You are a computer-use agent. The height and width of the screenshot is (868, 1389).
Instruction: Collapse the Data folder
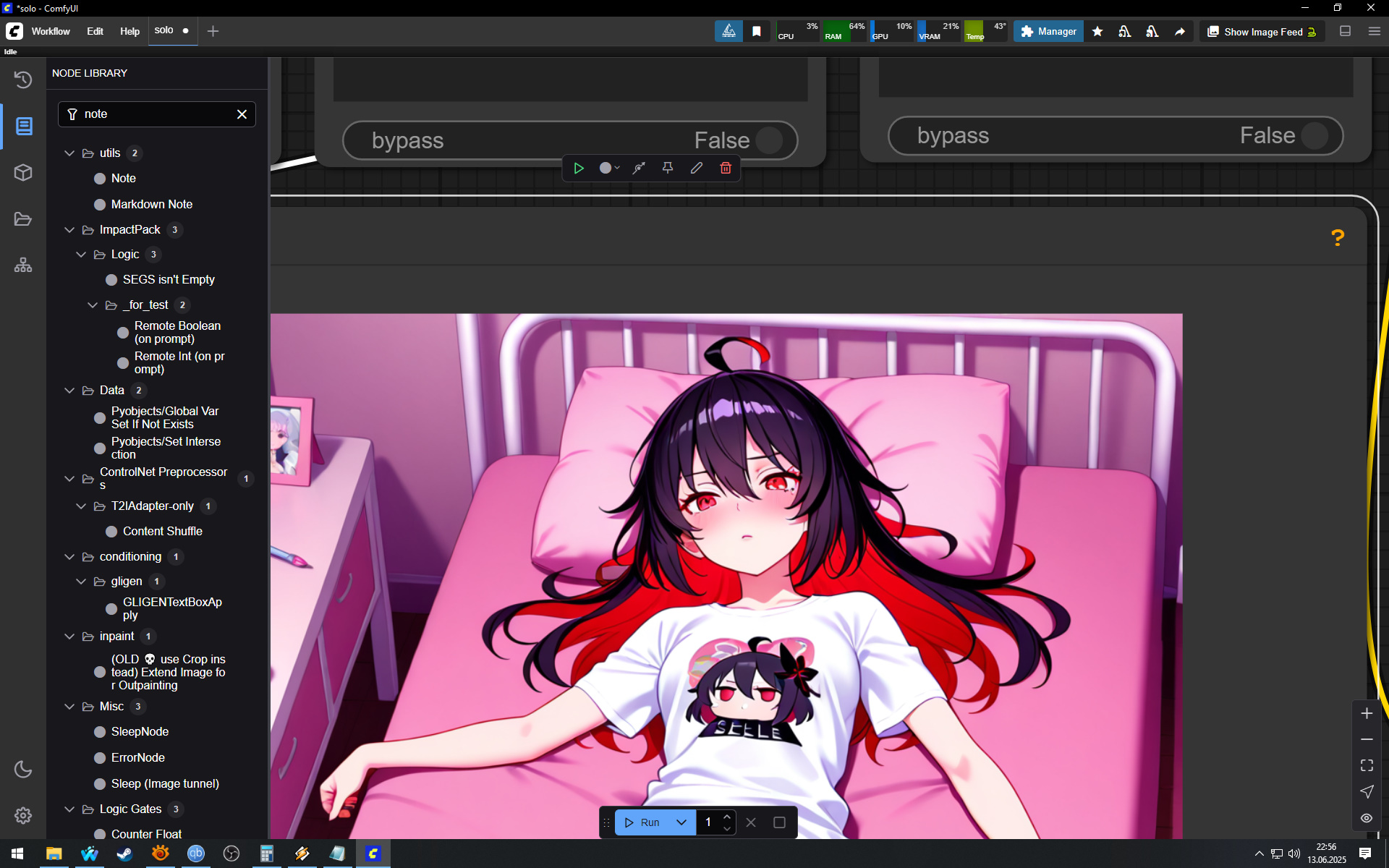click(69, 391)
